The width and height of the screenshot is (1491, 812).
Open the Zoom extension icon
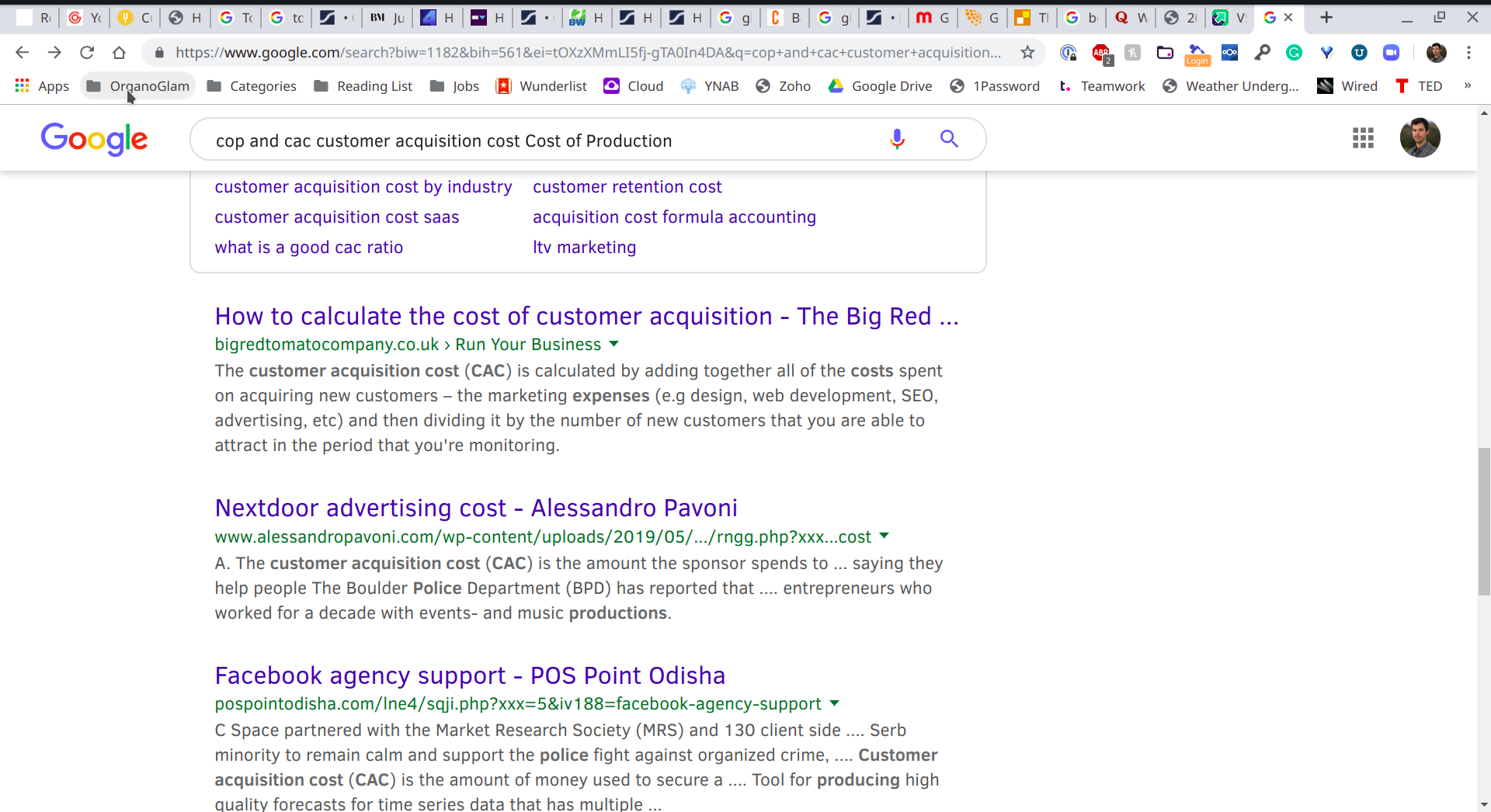coord(1391,52)
